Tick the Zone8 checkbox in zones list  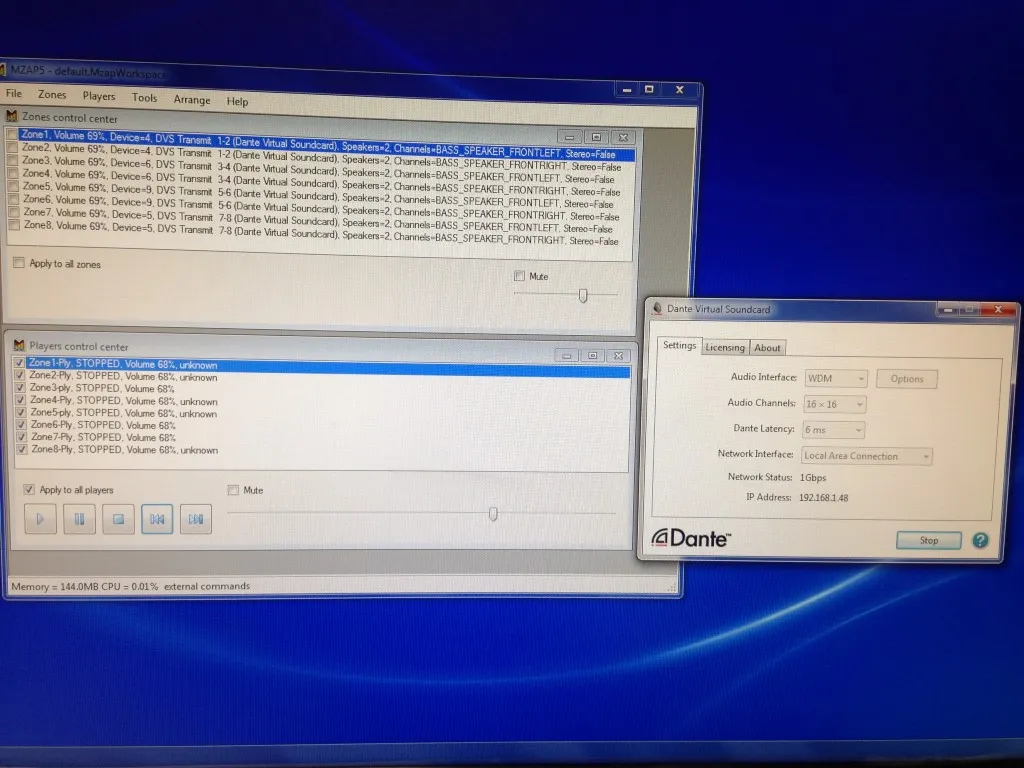(x=14, y=225)
